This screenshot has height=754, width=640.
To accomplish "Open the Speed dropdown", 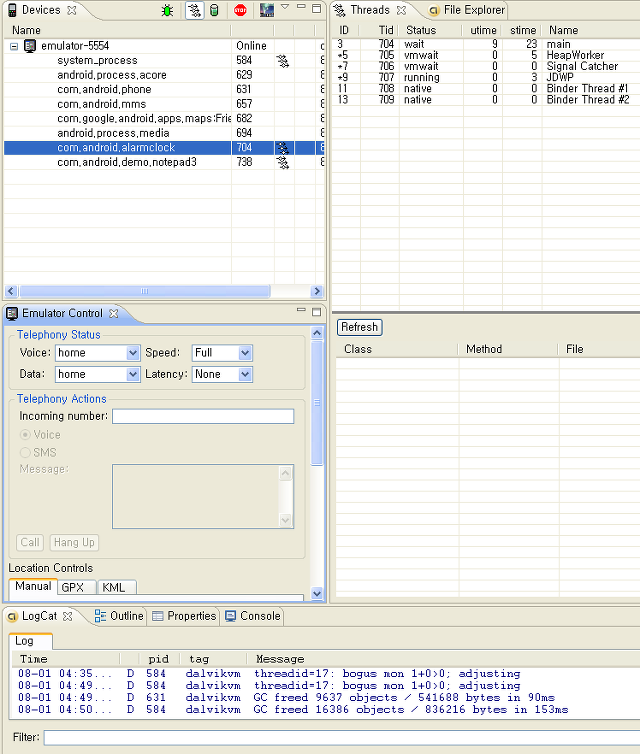I will tap(245, 353).
